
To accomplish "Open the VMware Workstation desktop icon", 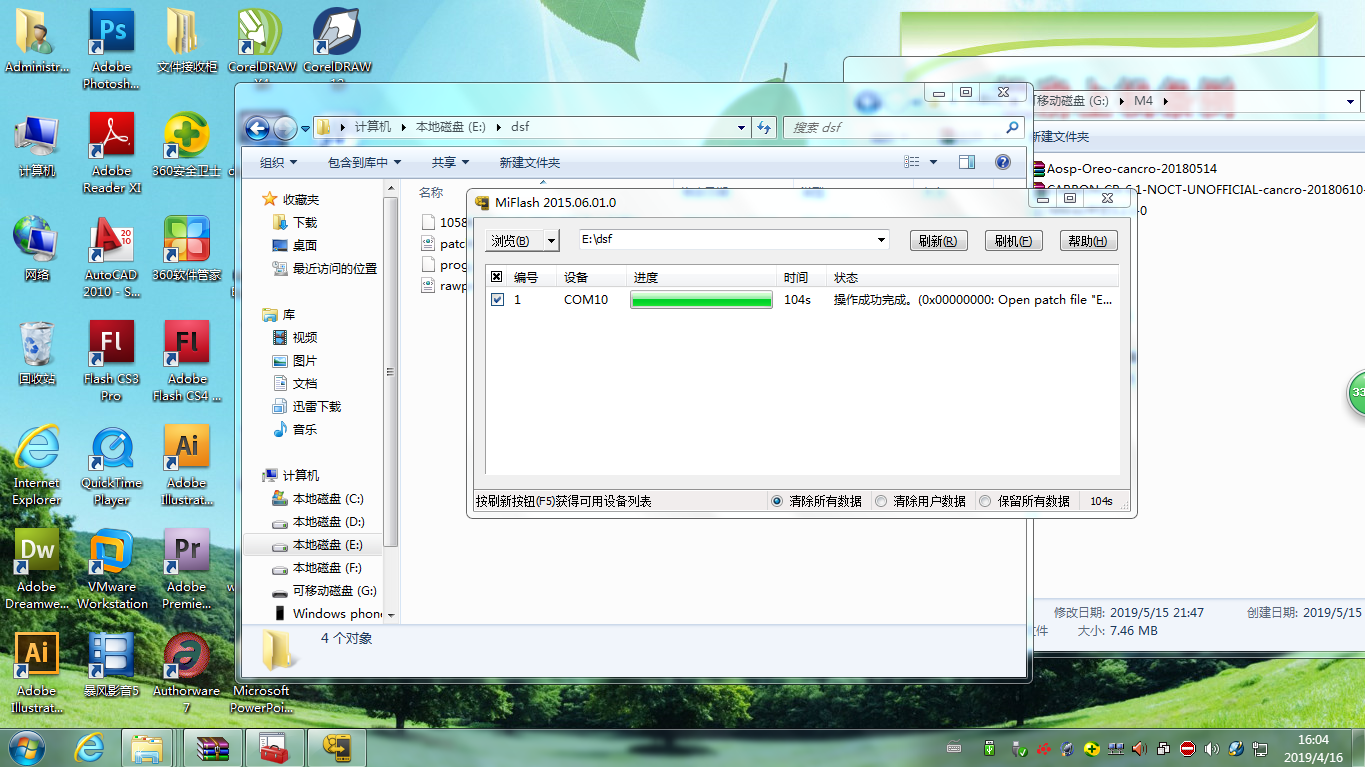I will 111,569.
